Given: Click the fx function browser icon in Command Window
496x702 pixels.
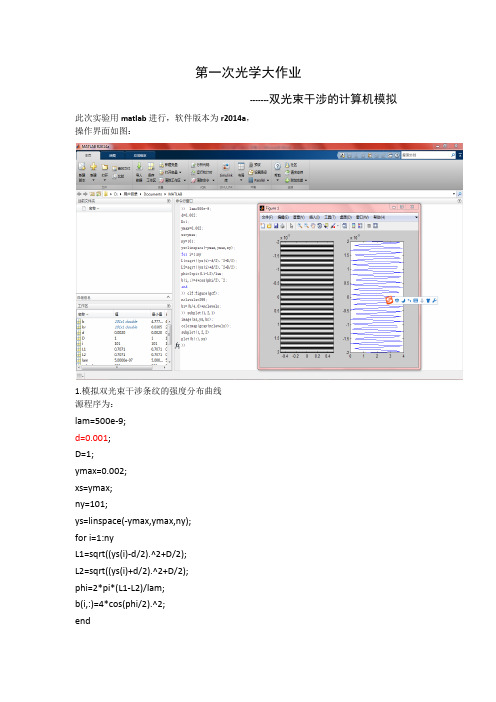Looking at the screenshot, I should point(177,345).
